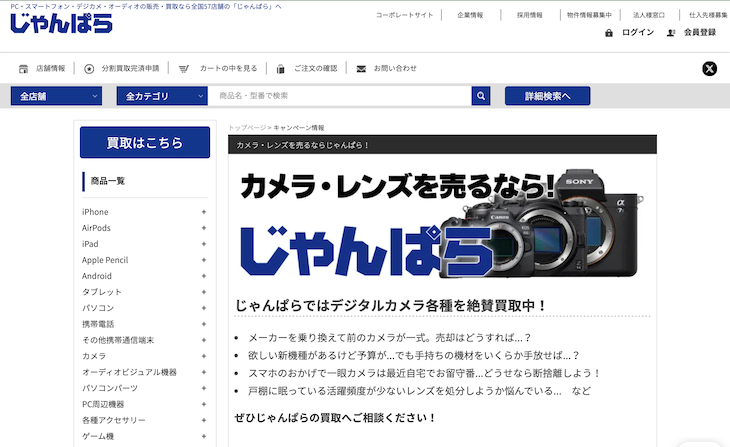The width and height of the screenshot is (730, 447).
Task: Expand the Android category plus
Action: (x=204, y=276)
